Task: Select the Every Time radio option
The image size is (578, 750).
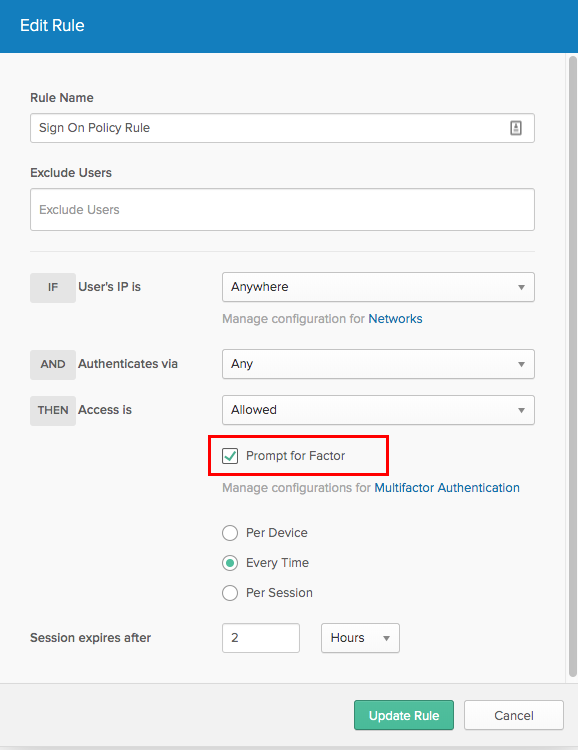Action: click(230, 563)
